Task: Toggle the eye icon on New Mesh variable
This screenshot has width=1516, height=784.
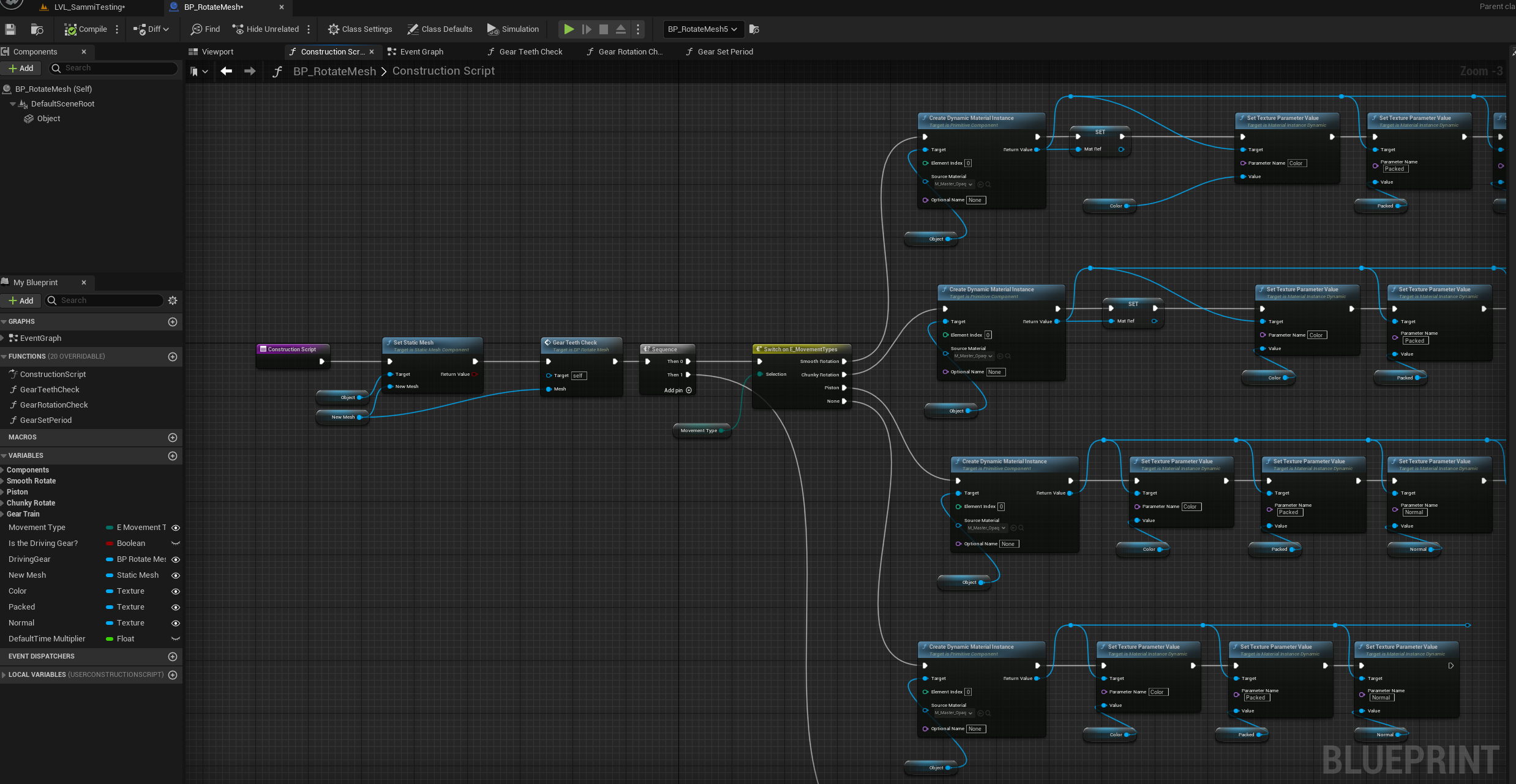Action: pos(176,575)
